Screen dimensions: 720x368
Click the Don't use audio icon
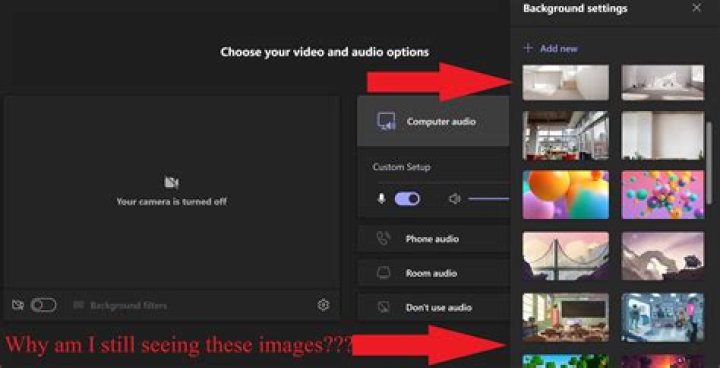(383, 307)
